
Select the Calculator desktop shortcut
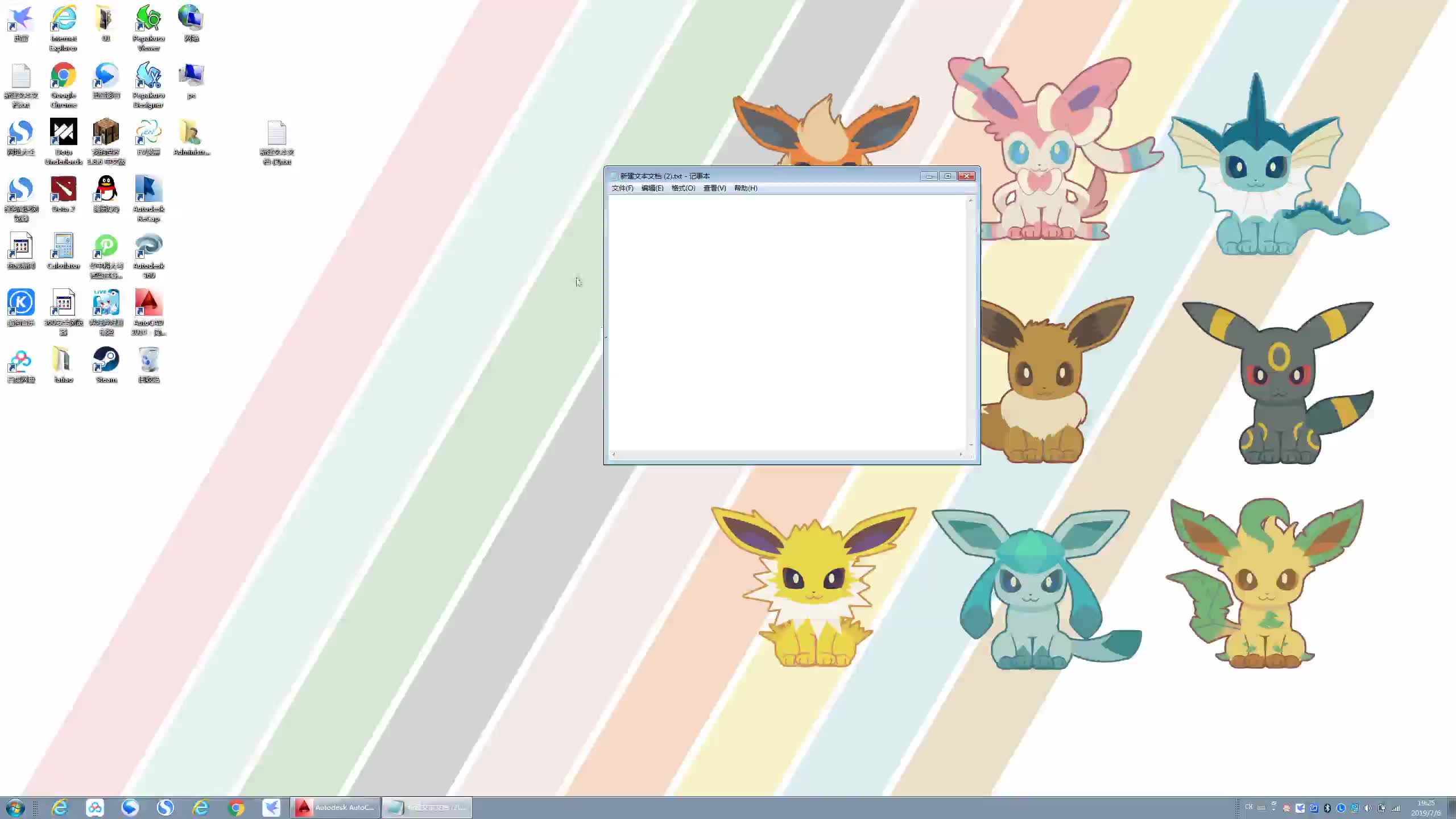[x=63, y=251]
